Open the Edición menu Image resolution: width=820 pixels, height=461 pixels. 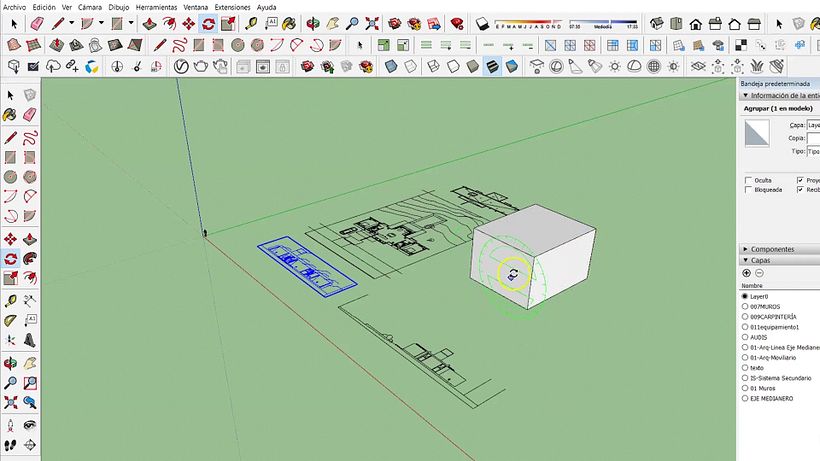[x=44, y=7]
